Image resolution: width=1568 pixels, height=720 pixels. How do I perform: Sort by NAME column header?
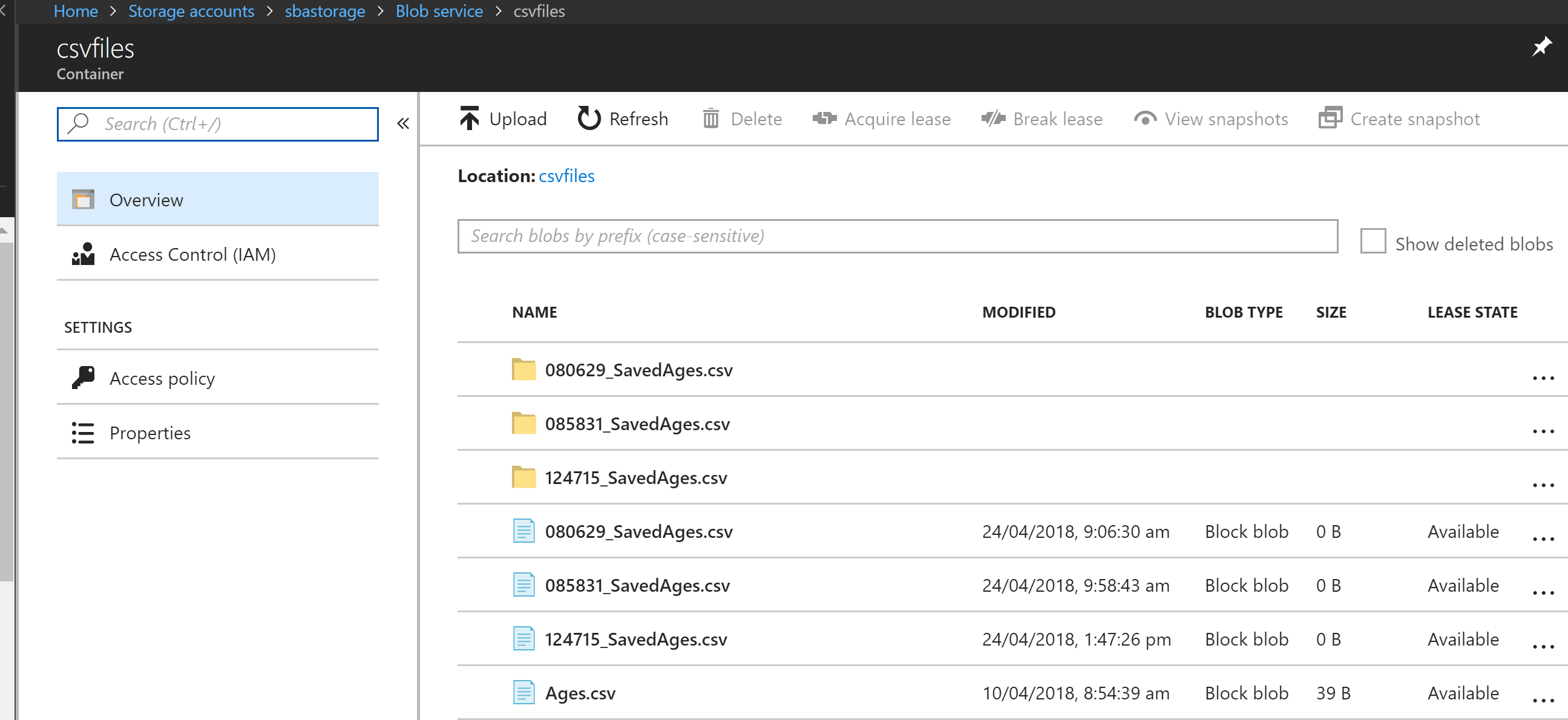(x=534, y=312)
